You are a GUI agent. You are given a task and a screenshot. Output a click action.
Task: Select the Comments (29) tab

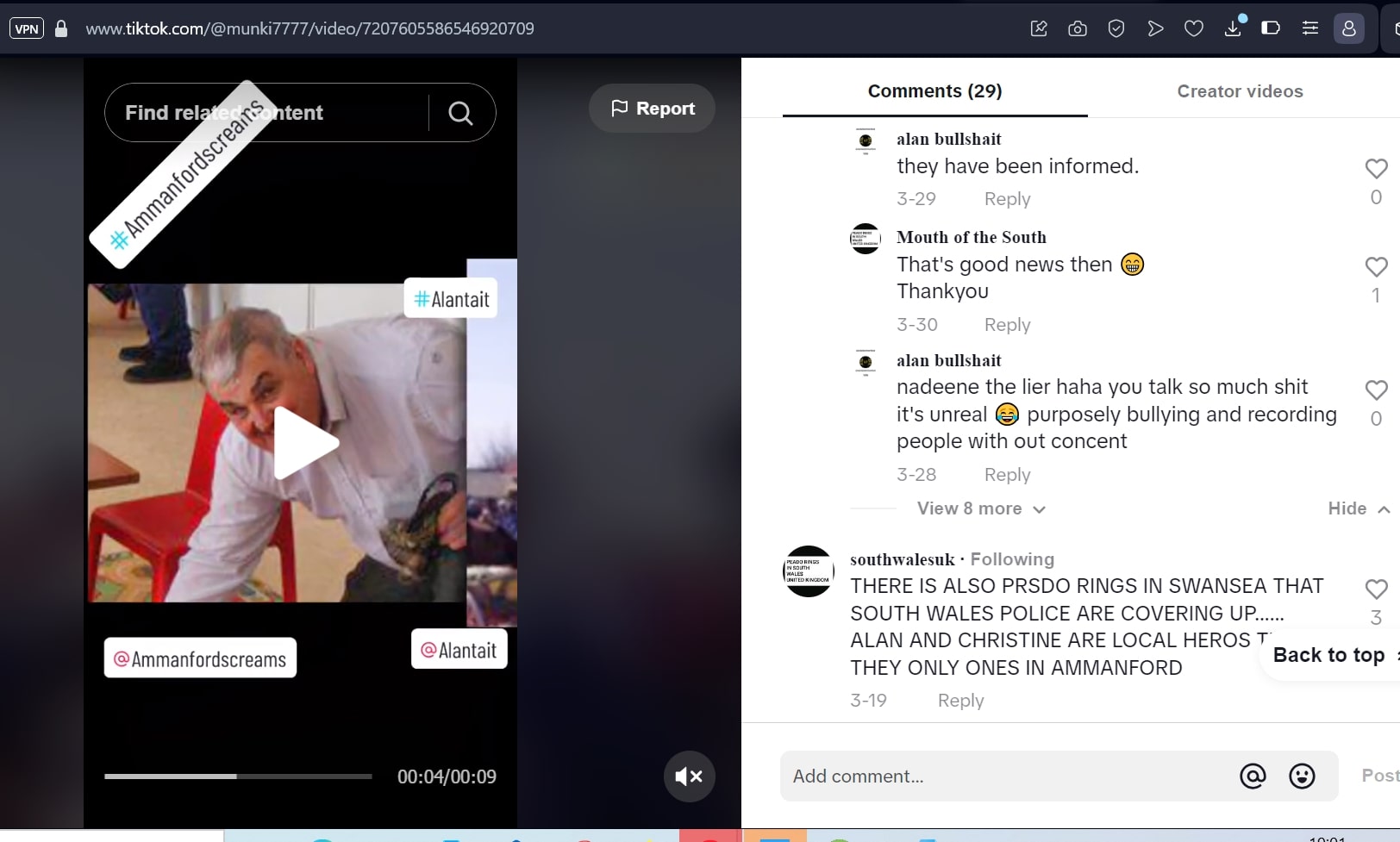click(934, 91)
